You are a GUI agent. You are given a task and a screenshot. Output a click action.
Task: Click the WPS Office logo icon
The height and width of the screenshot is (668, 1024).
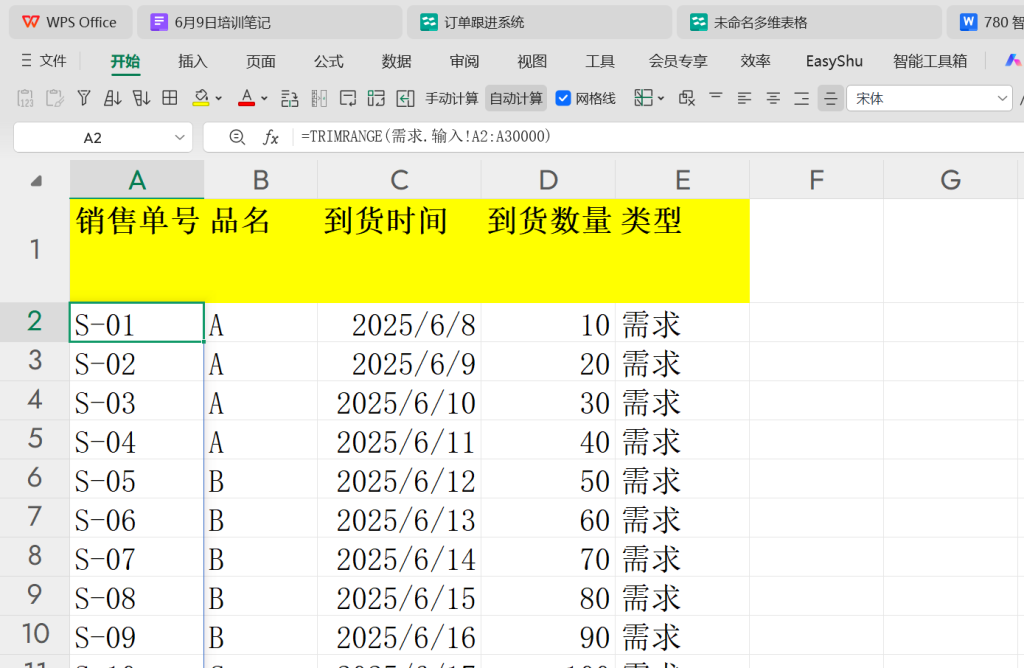pos(31,22)
